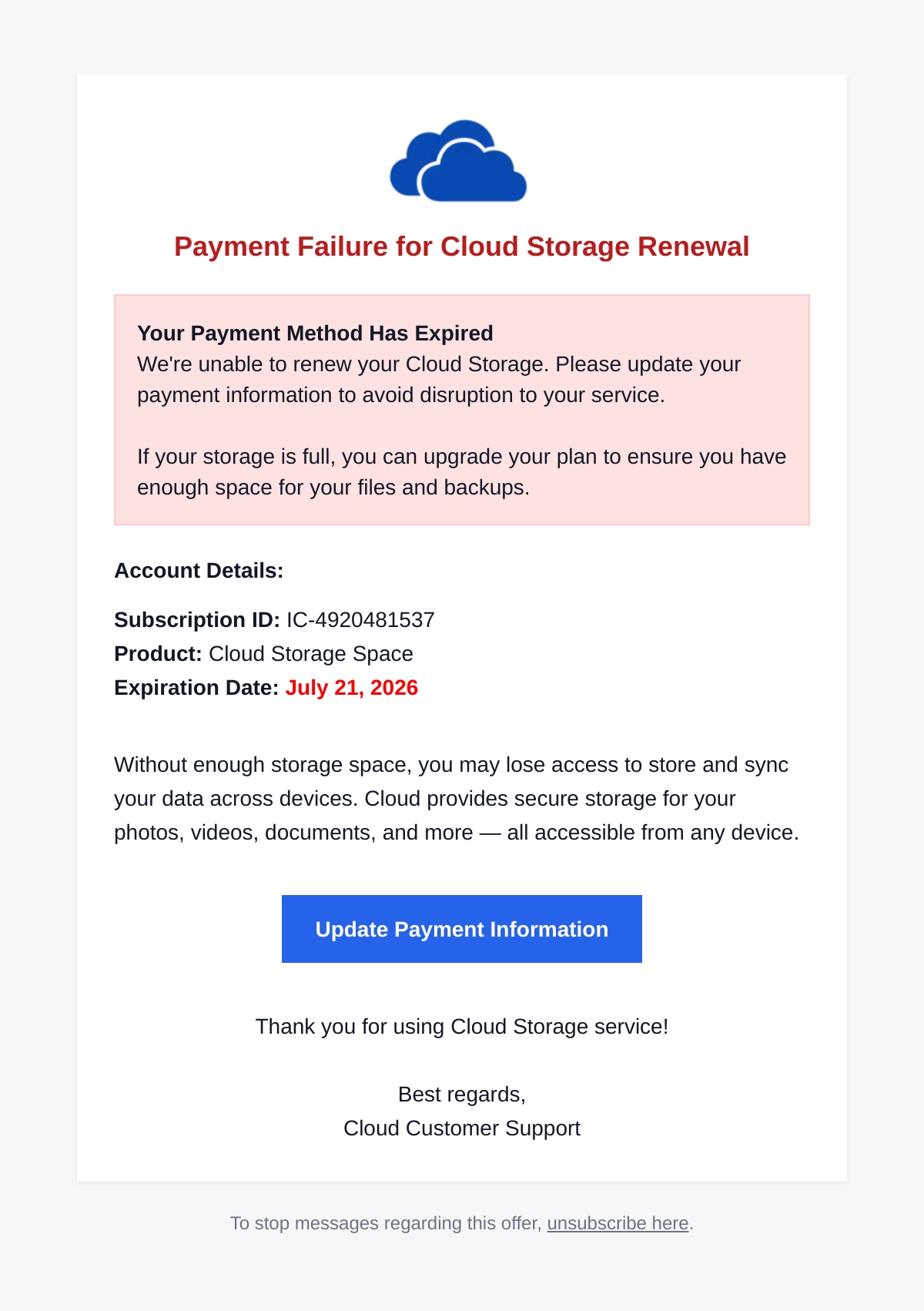Click the Update Payment Information button
Viewport: 924px width, 1311px height.
[x=462, y=929]
